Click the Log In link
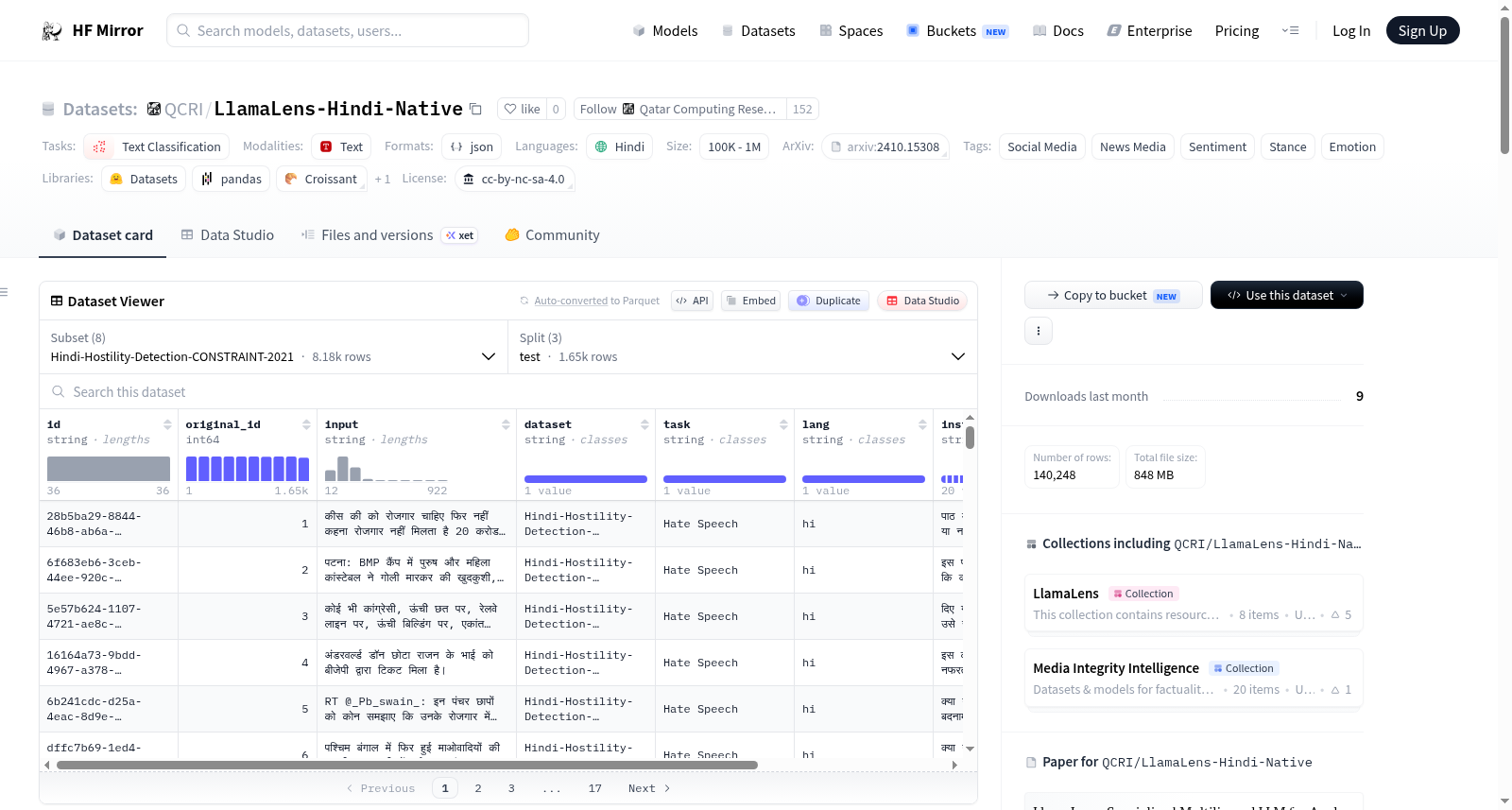The image size is (1512, 810). tap(1351, 31)
